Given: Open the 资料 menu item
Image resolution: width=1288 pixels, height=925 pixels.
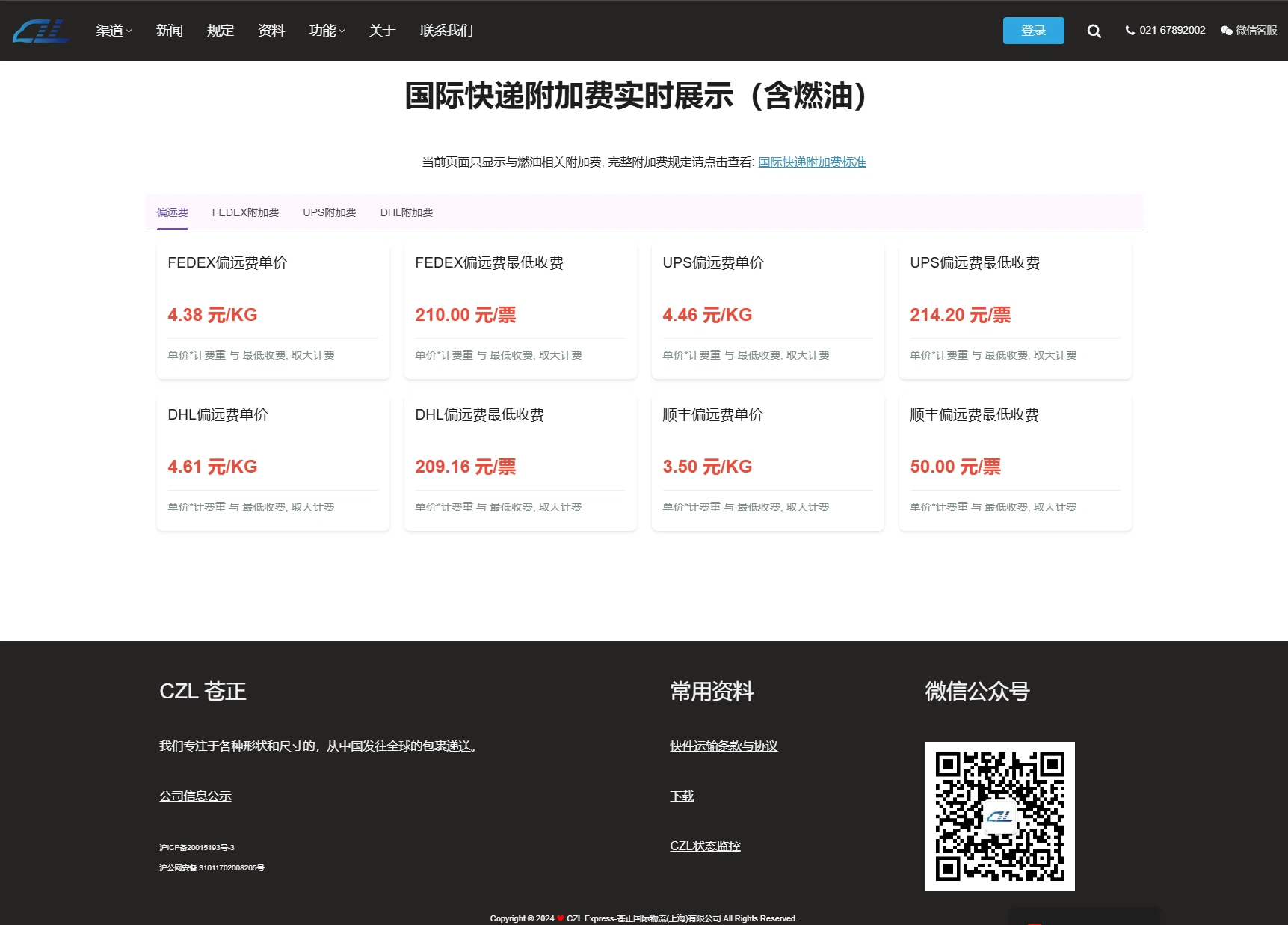Looking at the screenshot, I should [x=271, y=31].
